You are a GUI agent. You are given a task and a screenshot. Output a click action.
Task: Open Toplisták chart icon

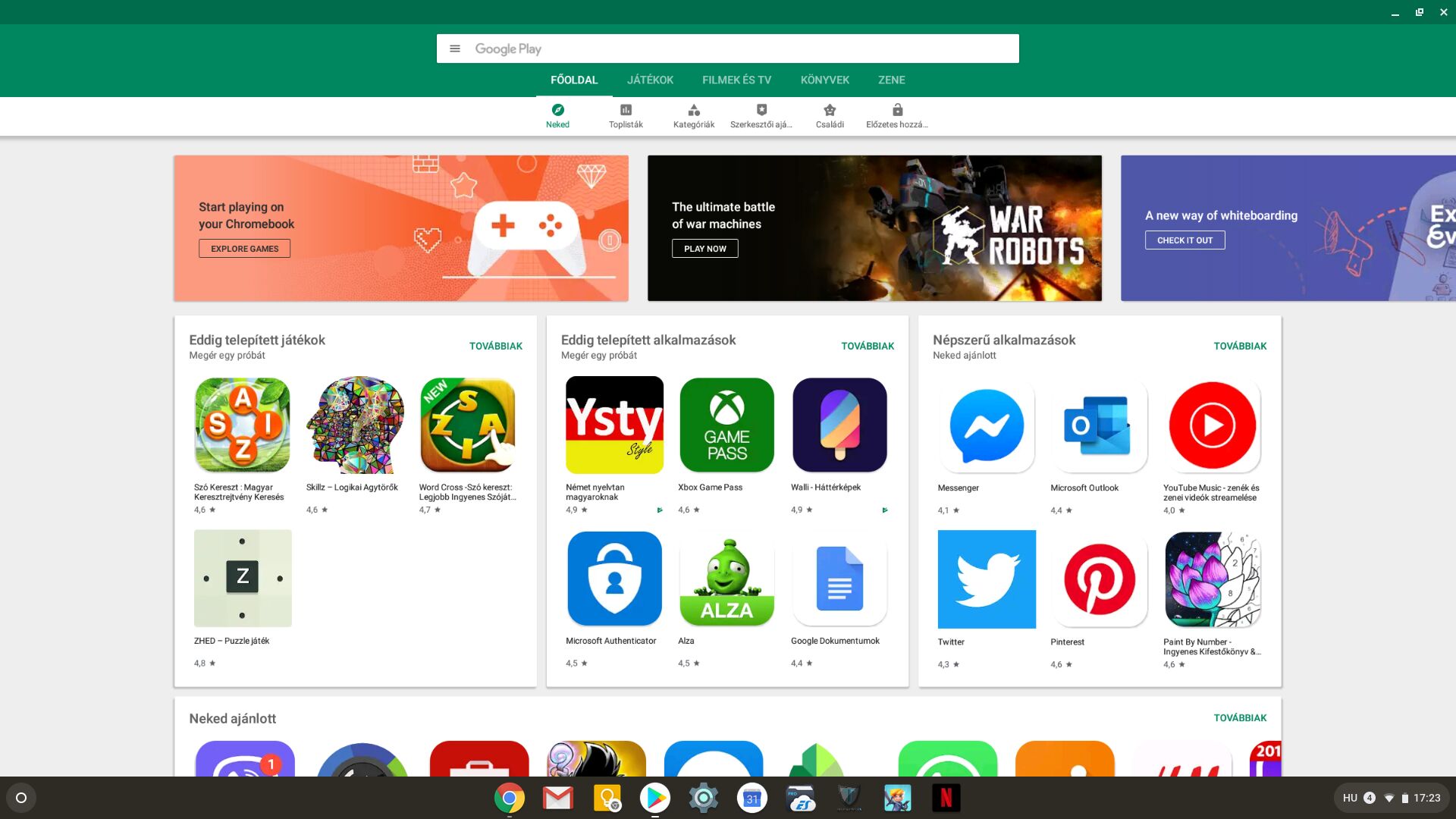pos(626,110)
